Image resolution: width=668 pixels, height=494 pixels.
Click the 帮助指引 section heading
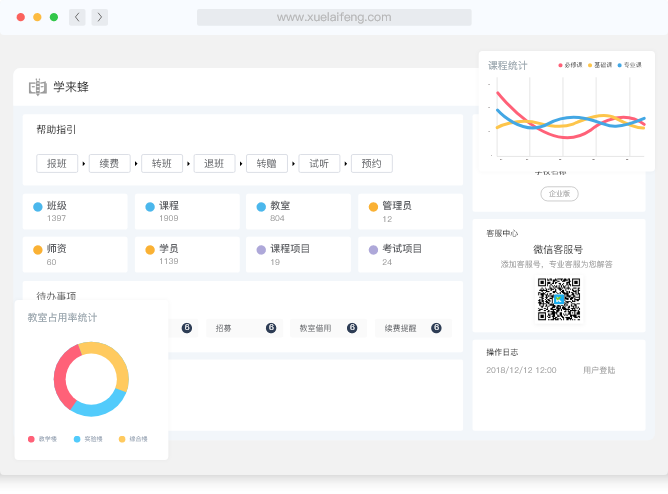point(56,129)
